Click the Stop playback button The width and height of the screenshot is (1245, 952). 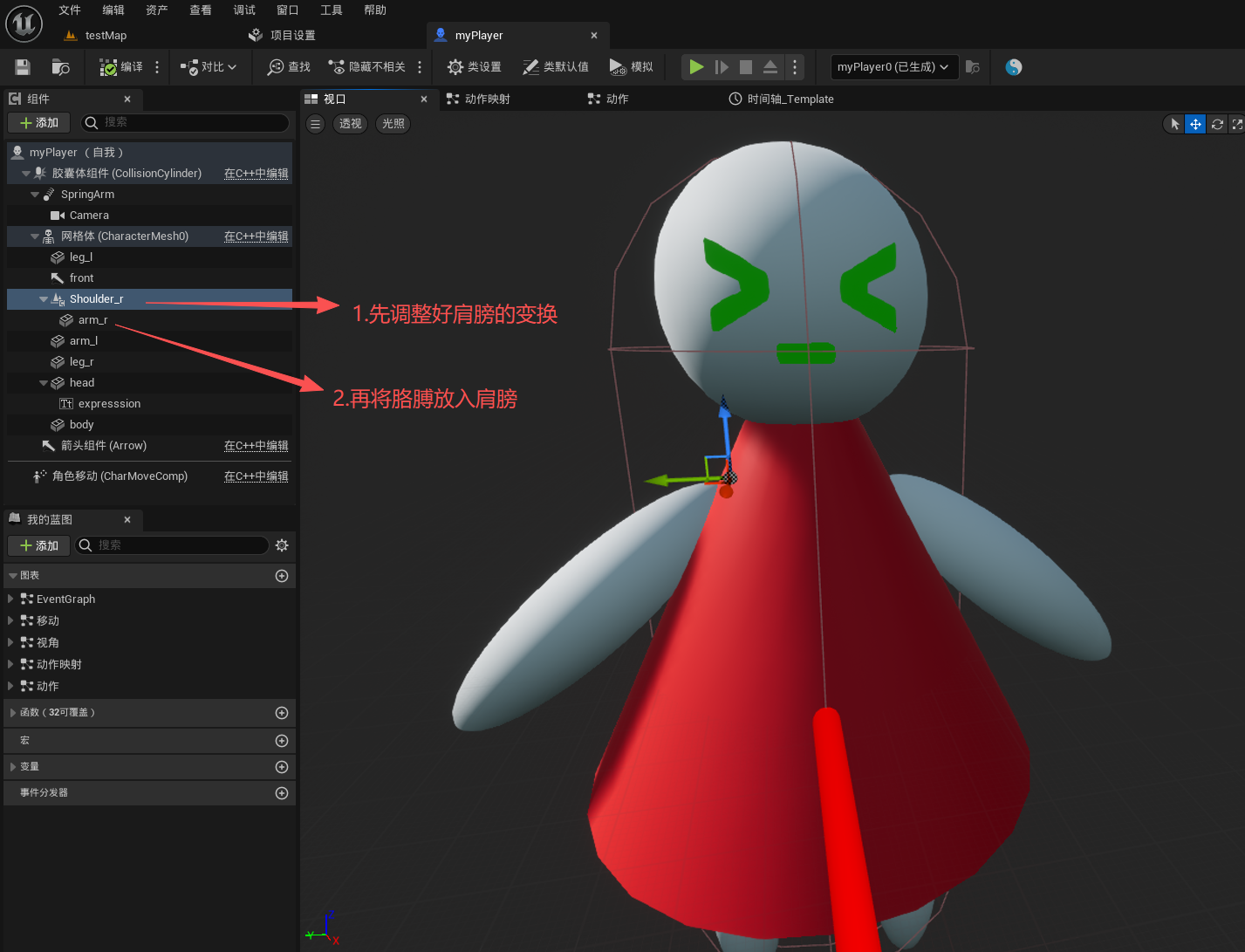click(746, 67)
